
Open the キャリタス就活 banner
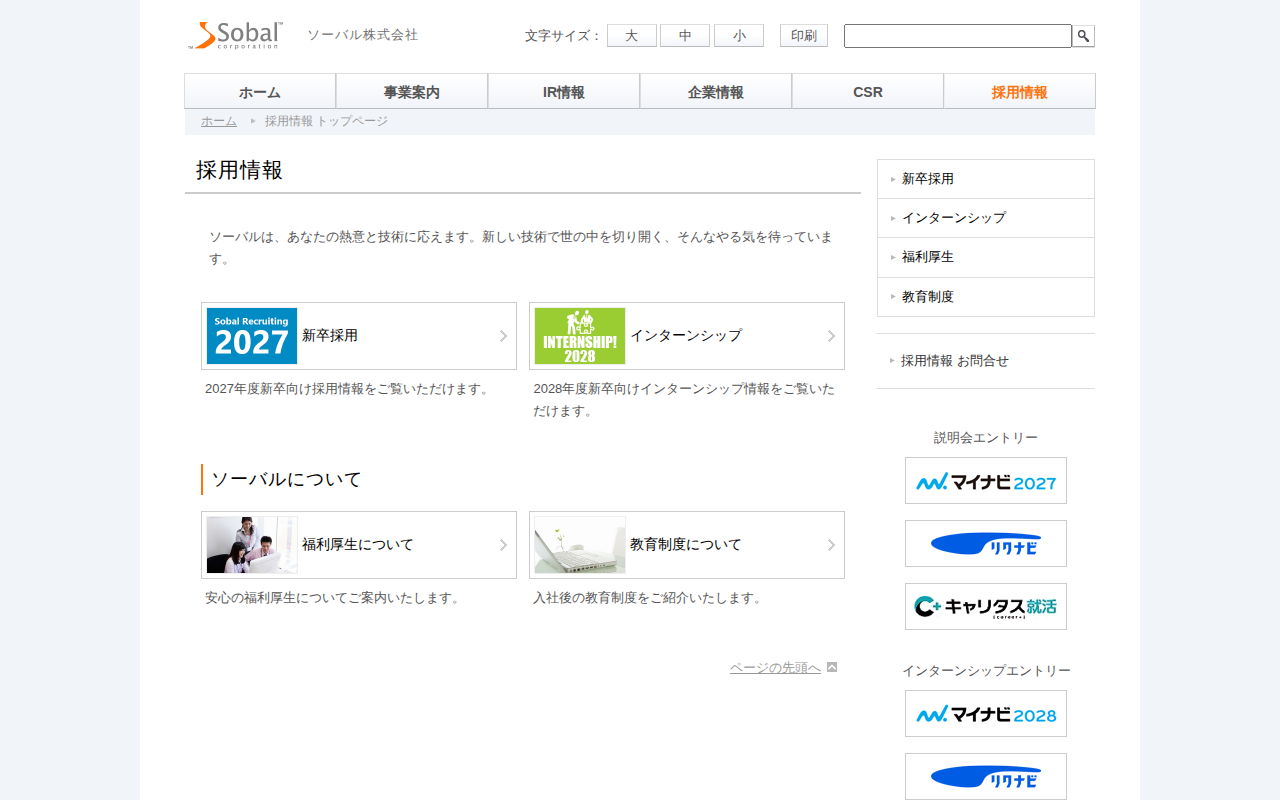985,607
